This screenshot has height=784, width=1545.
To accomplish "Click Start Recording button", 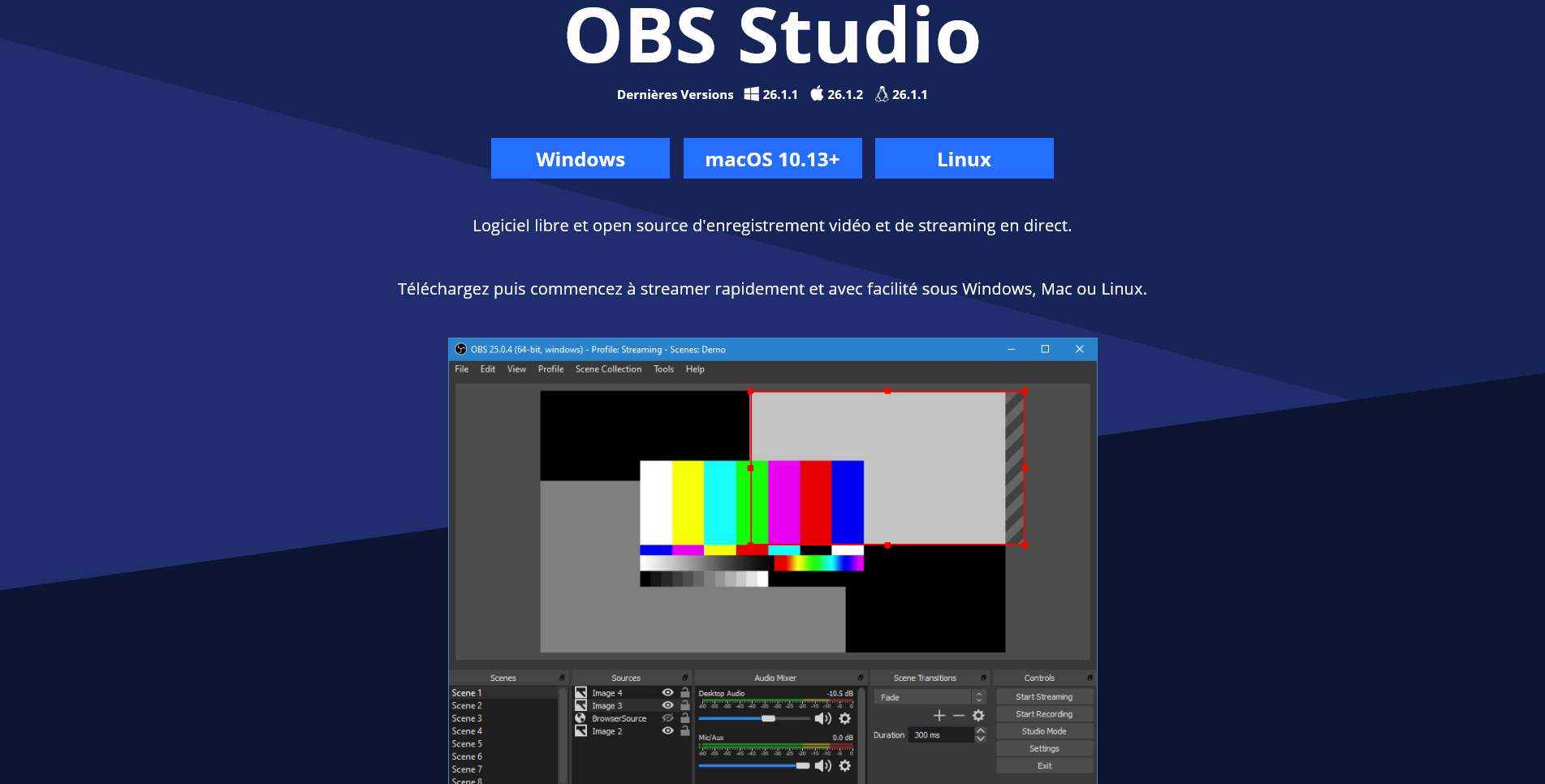I will coord(1044,714).
